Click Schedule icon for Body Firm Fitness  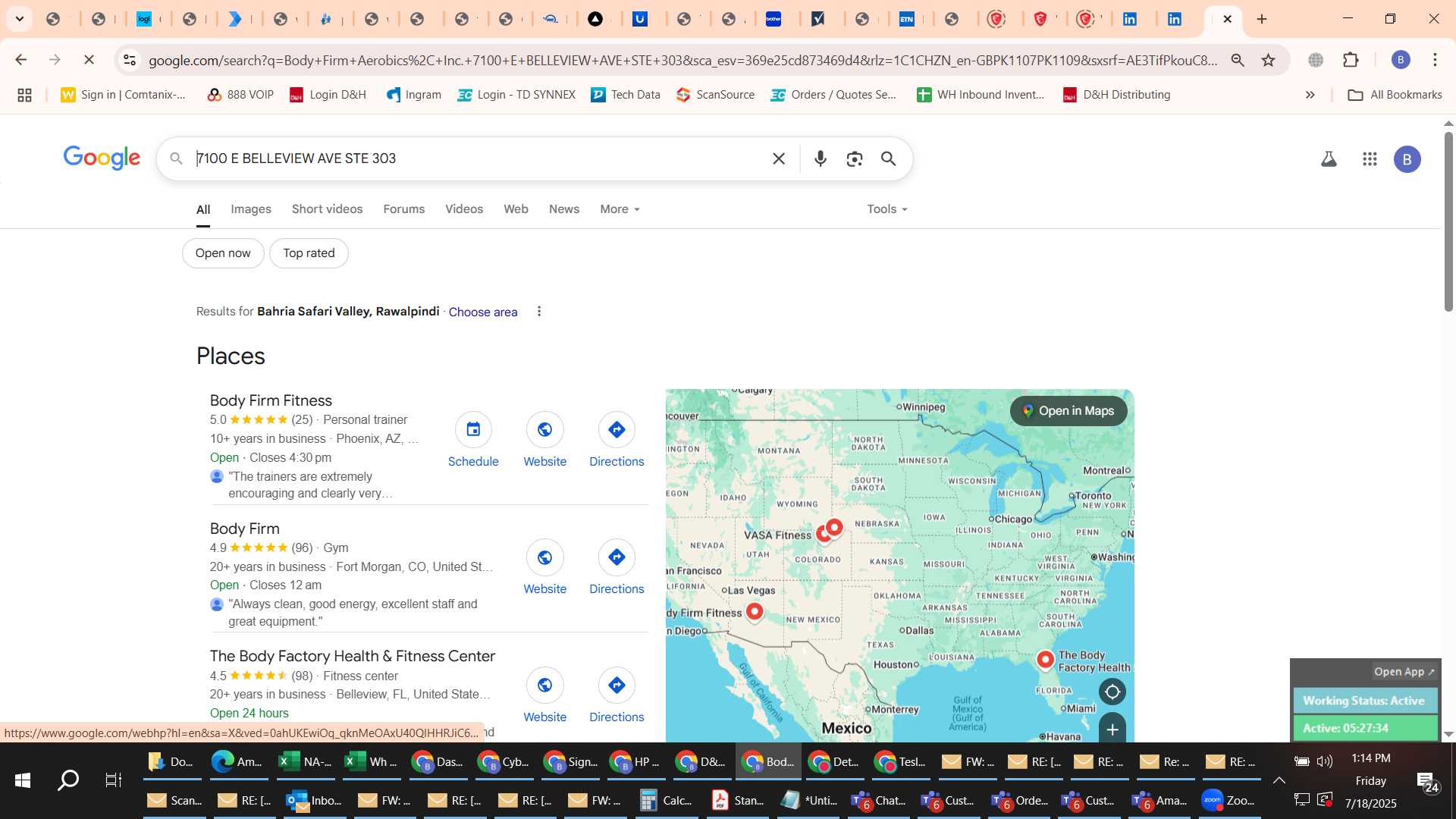point(473,430)
